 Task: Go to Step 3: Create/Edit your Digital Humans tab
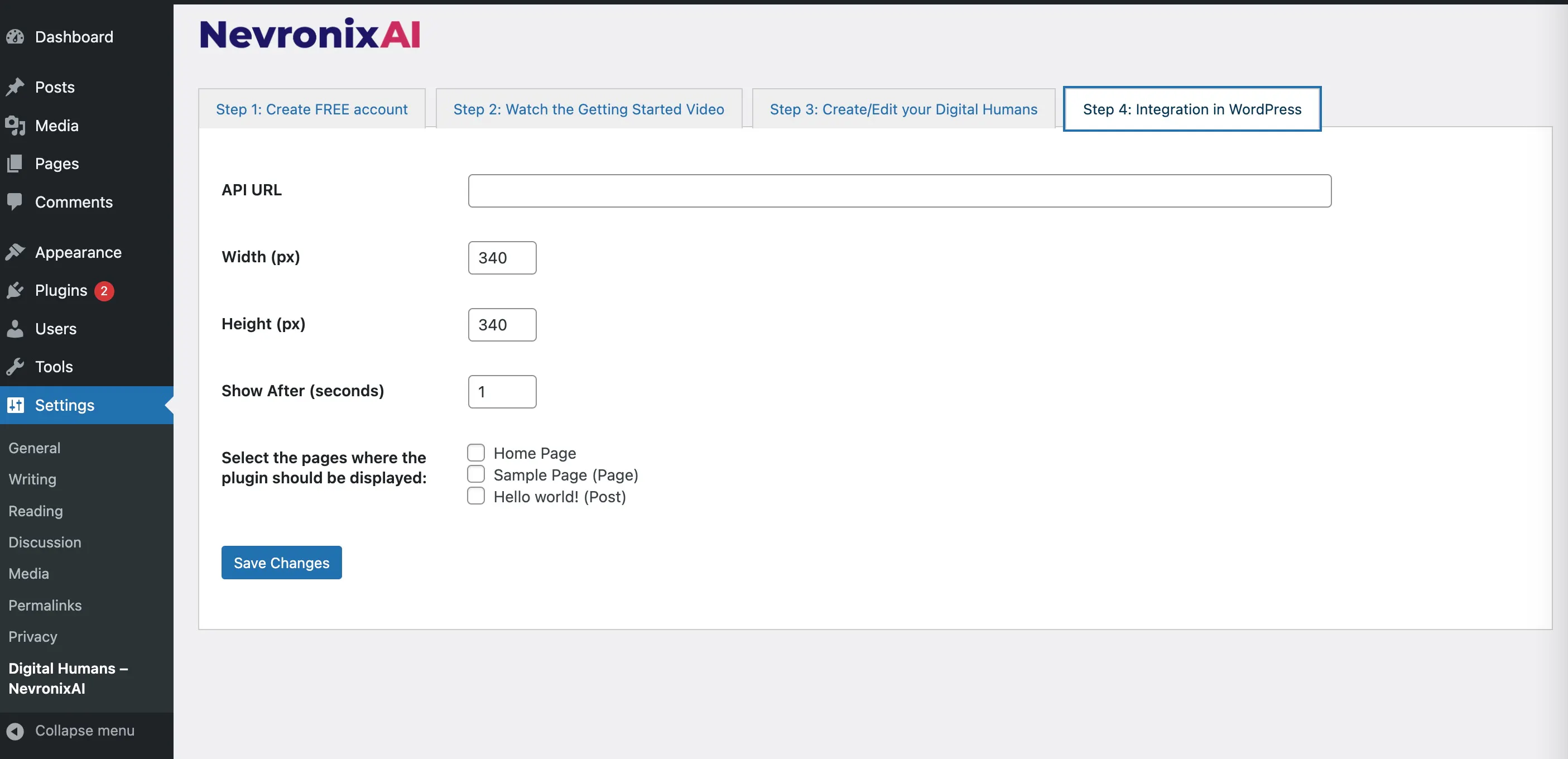tap(903, 109)
